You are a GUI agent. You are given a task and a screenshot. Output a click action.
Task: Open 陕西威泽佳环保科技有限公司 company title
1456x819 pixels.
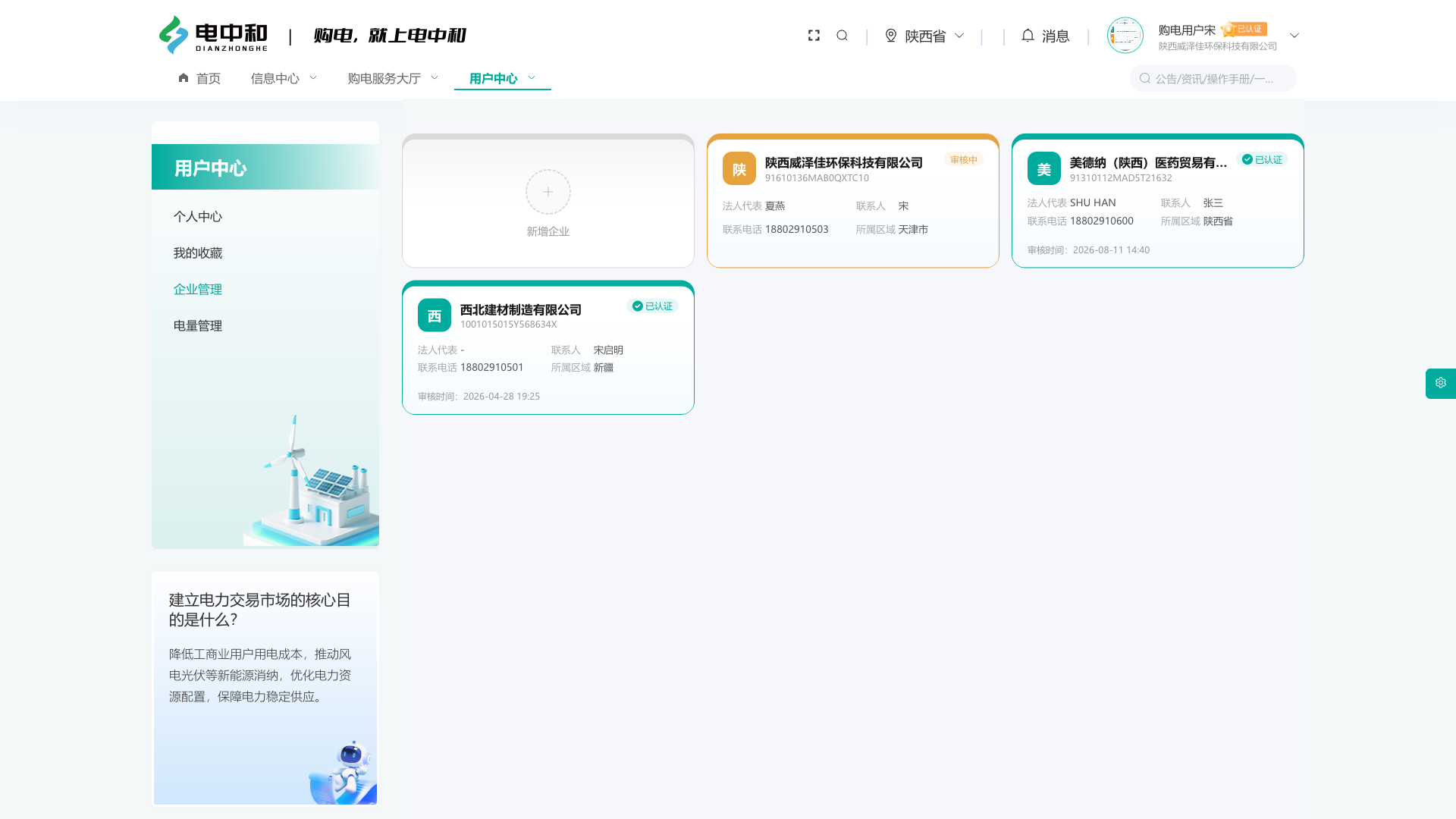(844, 162)
